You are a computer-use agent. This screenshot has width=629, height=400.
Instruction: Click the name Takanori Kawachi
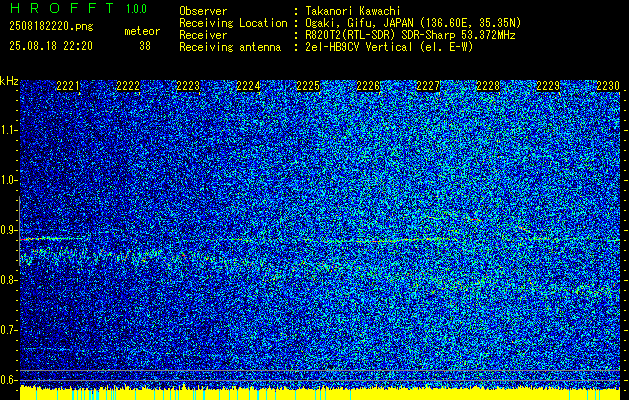353,11
